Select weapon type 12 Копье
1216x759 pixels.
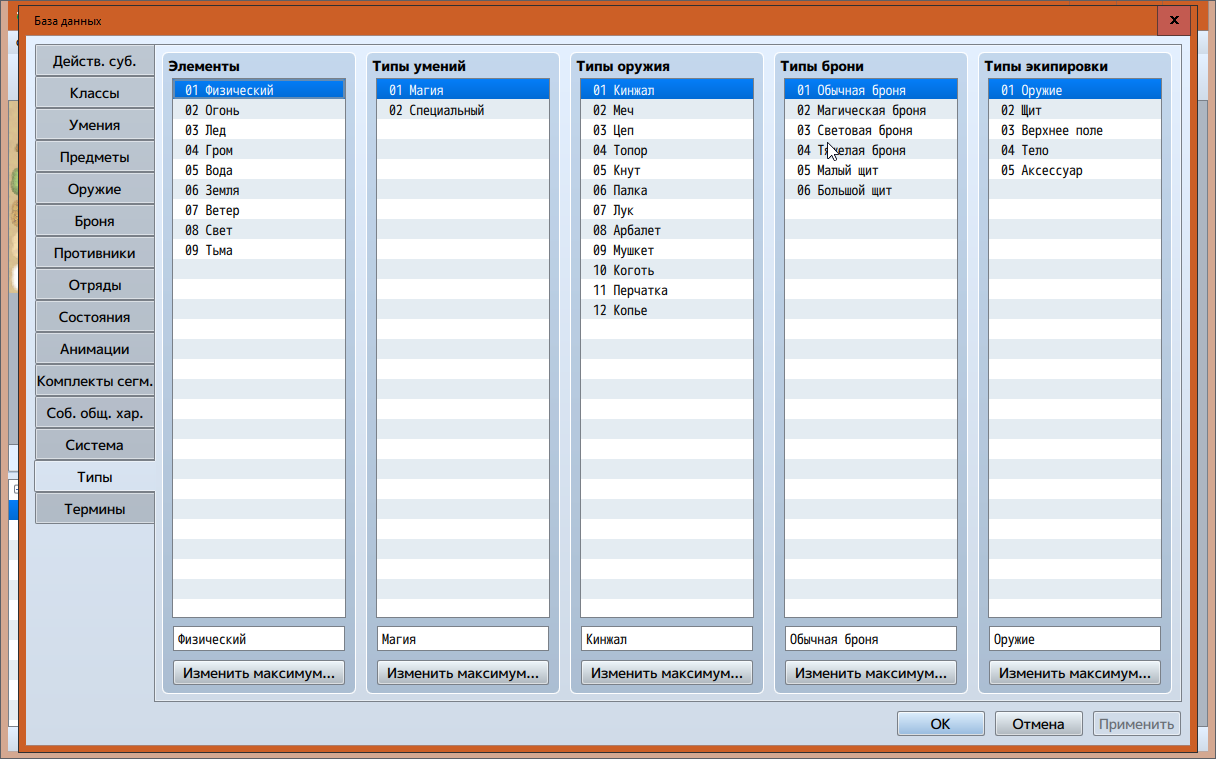coord(667,310)
